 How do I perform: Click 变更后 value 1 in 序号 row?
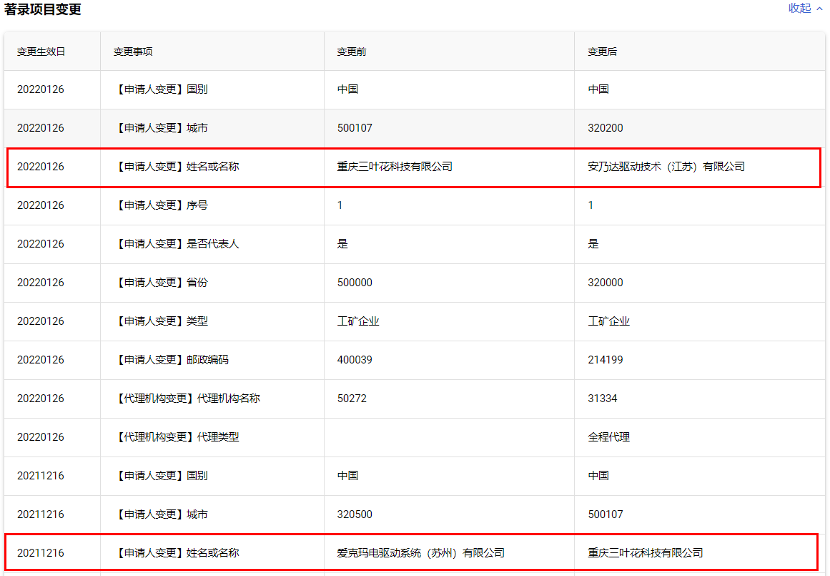click(590, 205)
